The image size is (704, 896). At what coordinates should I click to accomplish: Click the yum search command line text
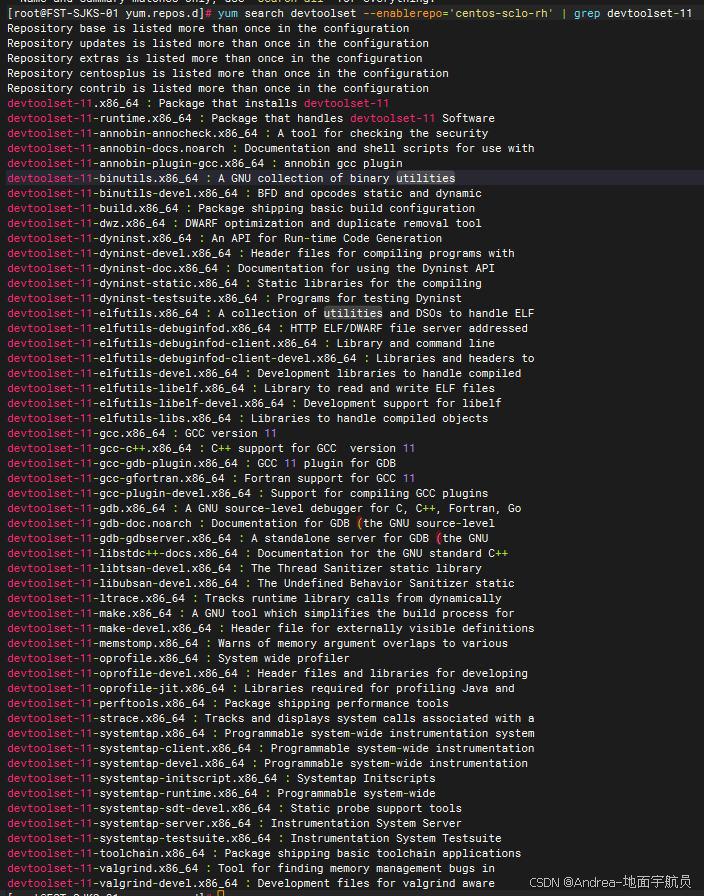click(x=454, y=13)
